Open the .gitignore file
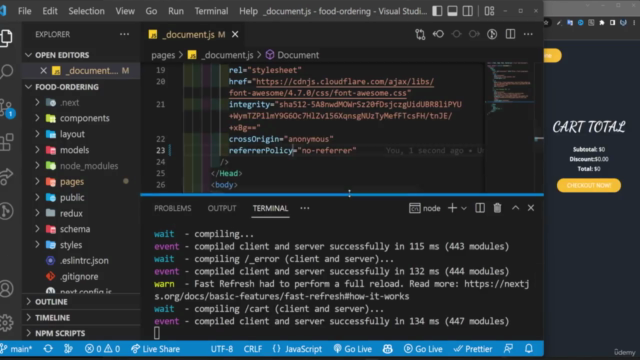640x360 pixels. tap(79, 276)
